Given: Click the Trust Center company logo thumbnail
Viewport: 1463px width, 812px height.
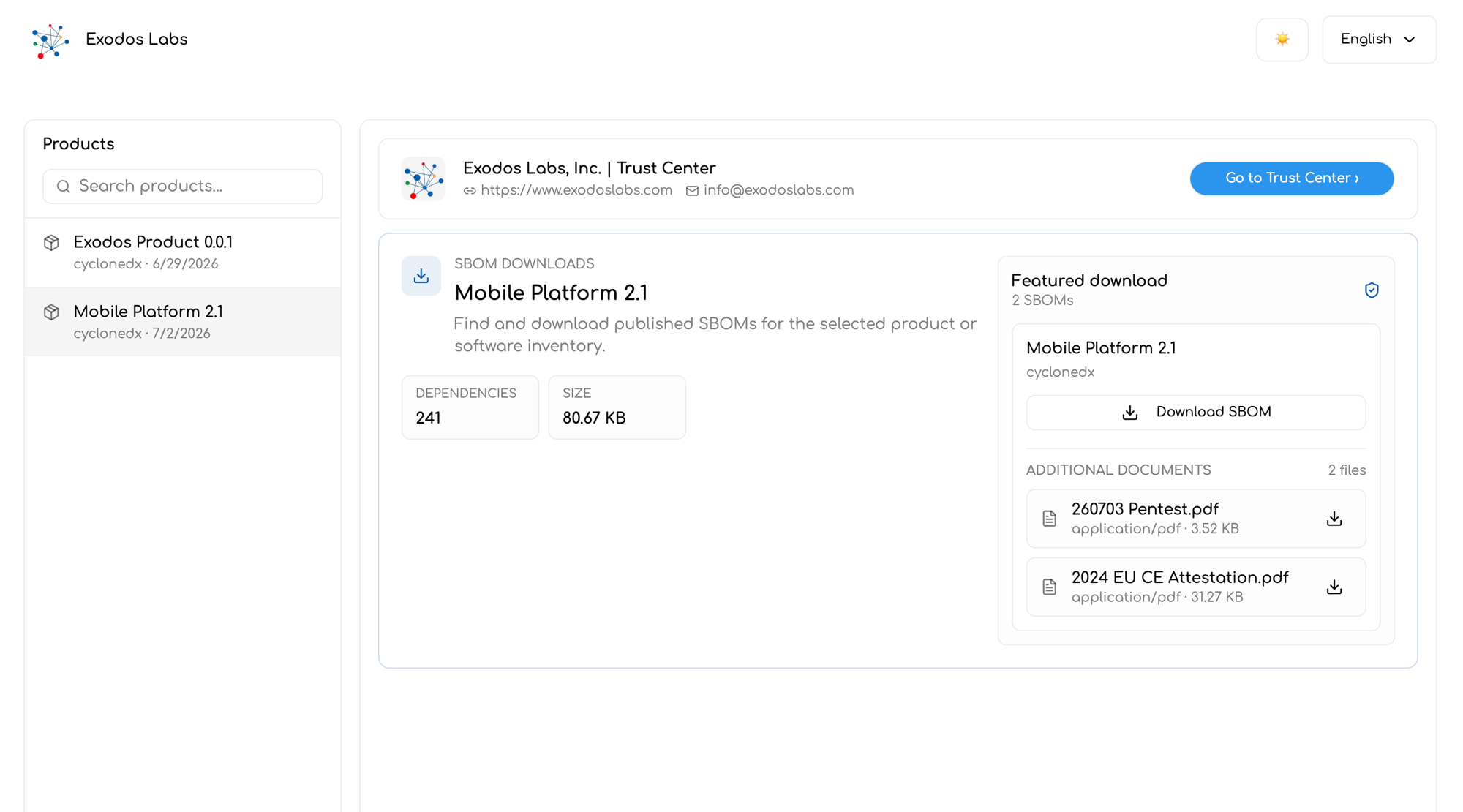Looking at the screenshot, I should (x=423, y=178).
